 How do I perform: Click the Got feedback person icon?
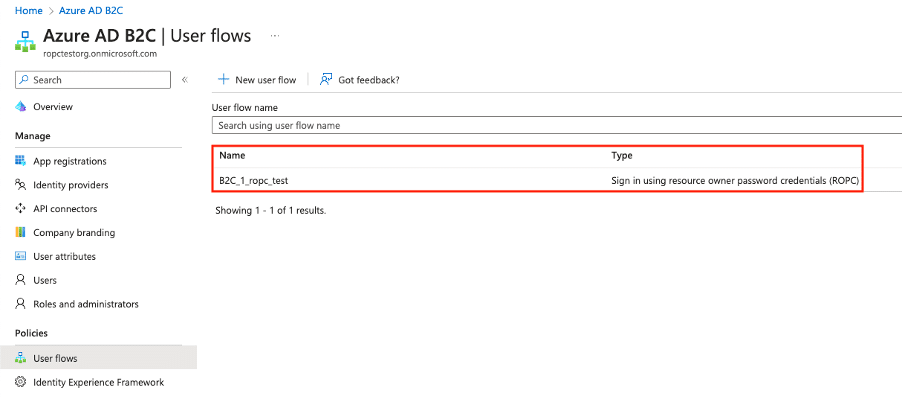tap(326, 79)
